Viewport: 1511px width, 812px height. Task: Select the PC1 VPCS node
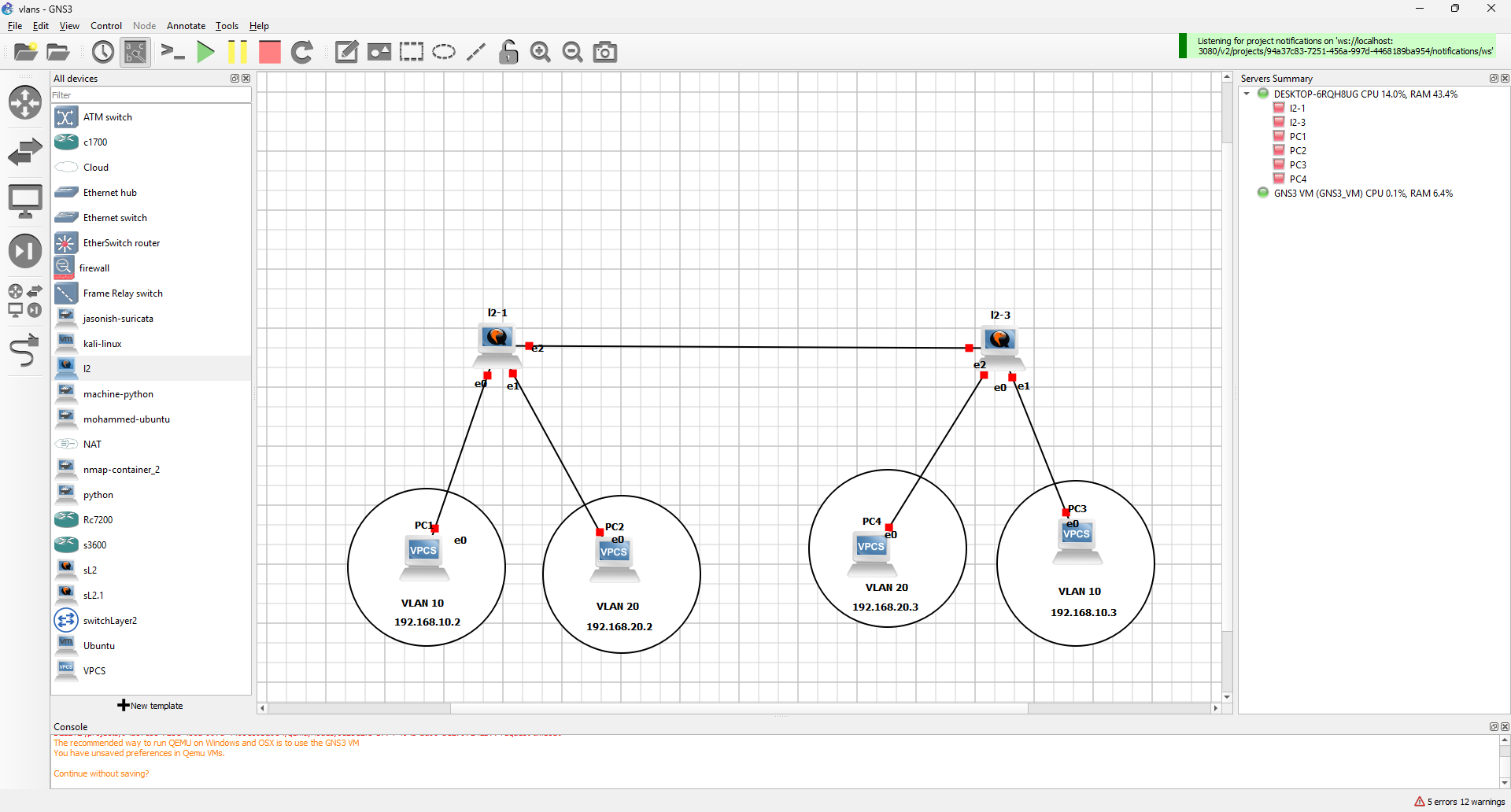(424, 558)
